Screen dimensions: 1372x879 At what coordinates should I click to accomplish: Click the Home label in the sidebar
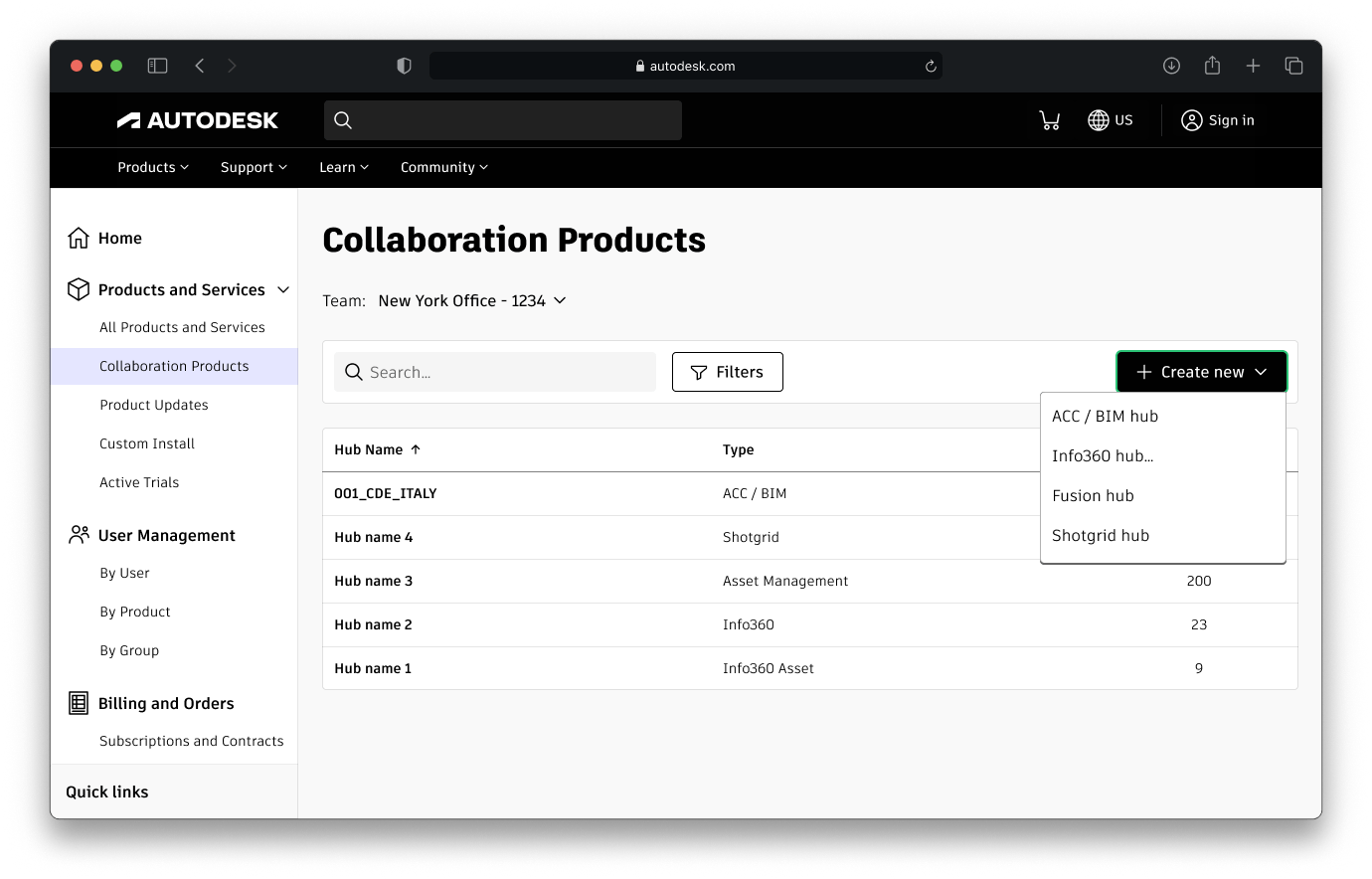(120, 238)
